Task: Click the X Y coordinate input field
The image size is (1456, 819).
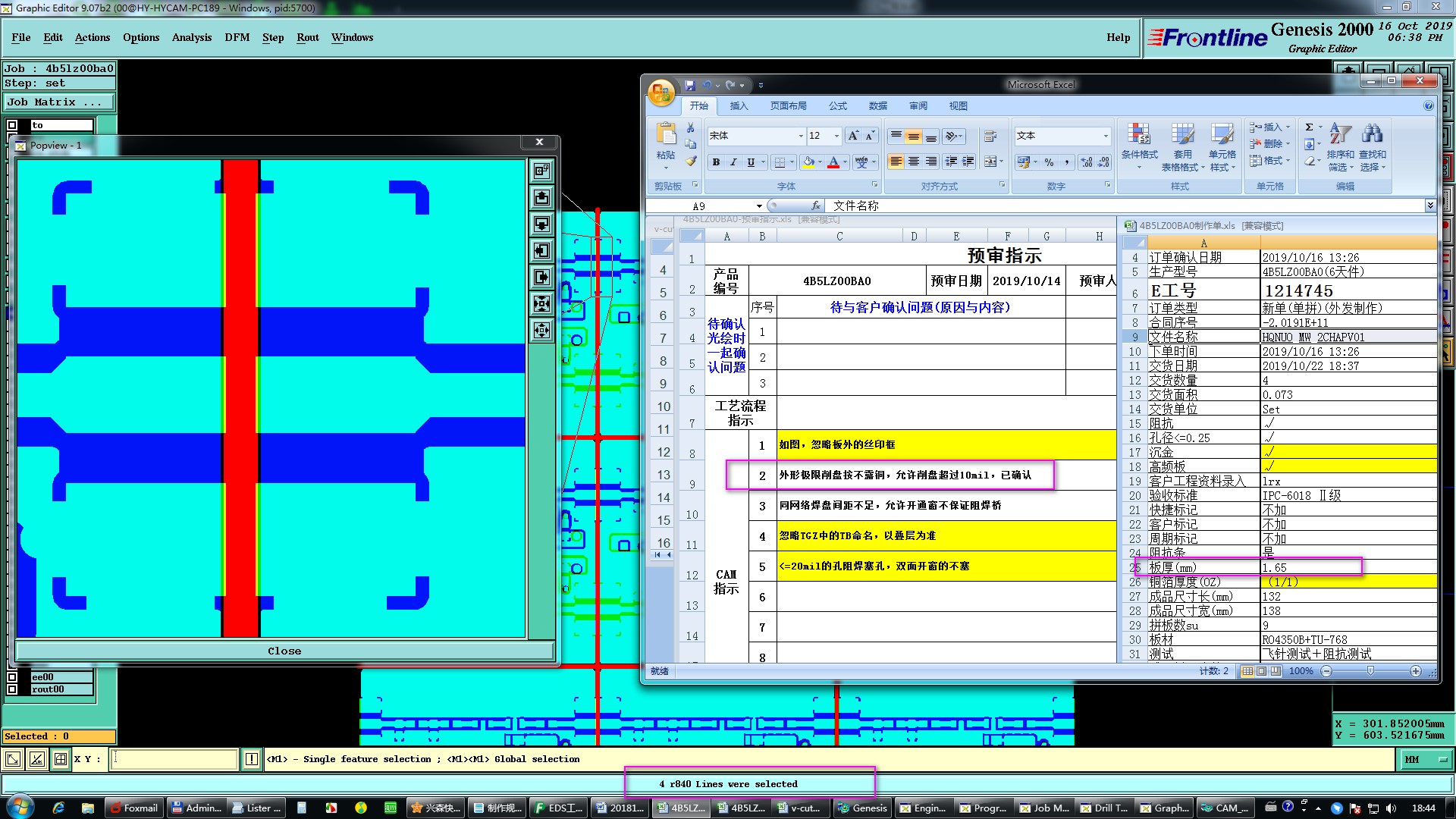Action: (174, 759)
